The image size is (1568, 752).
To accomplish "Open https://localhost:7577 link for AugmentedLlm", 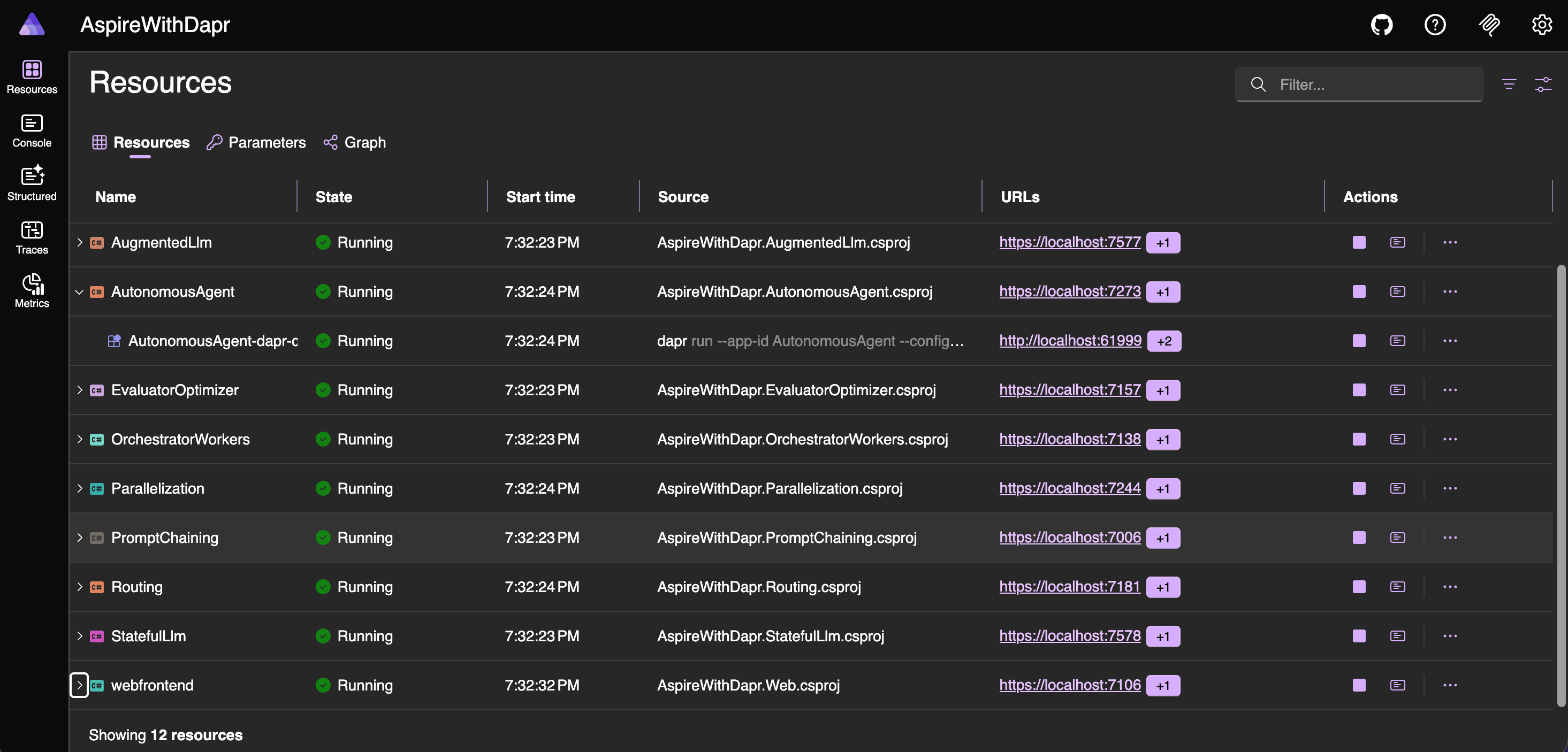I will 1069,242.
